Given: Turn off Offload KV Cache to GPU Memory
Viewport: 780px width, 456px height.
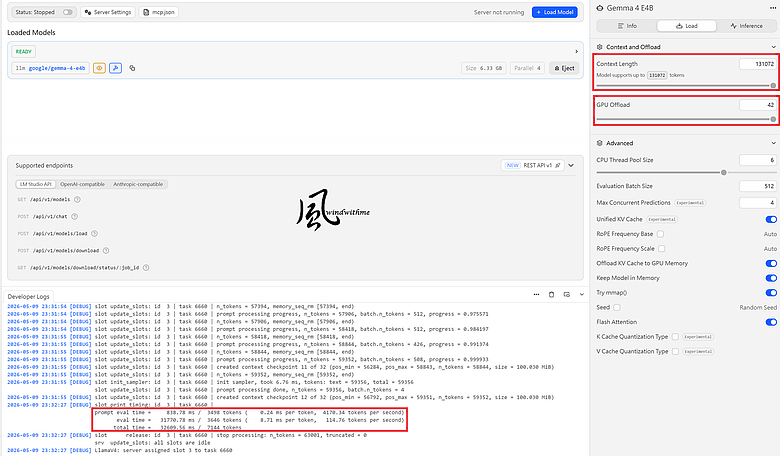Looking at the screenshot, I should pos(771,263).
